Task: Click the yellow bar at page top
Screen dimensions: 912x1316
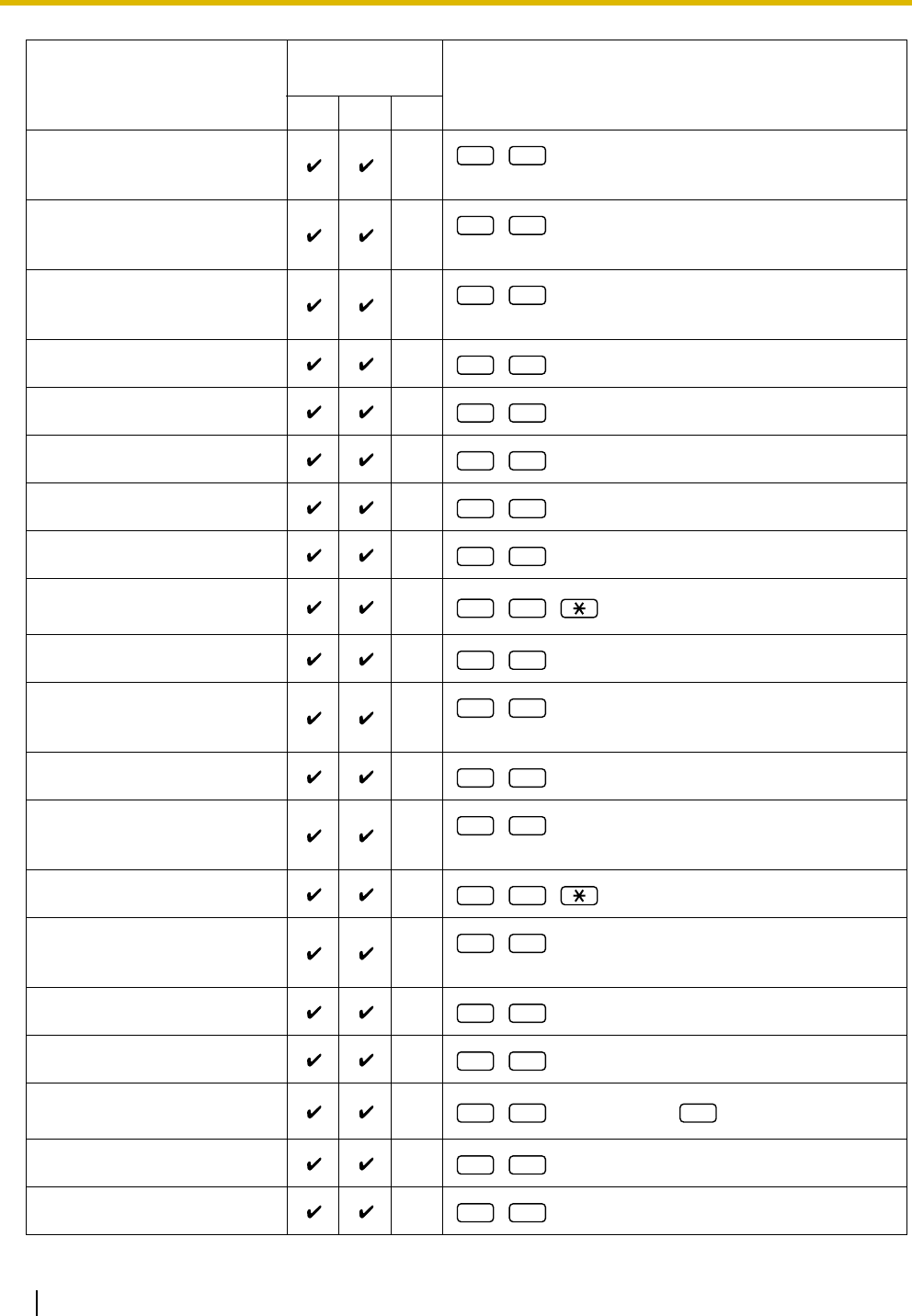Action: (x=456, y=3)
